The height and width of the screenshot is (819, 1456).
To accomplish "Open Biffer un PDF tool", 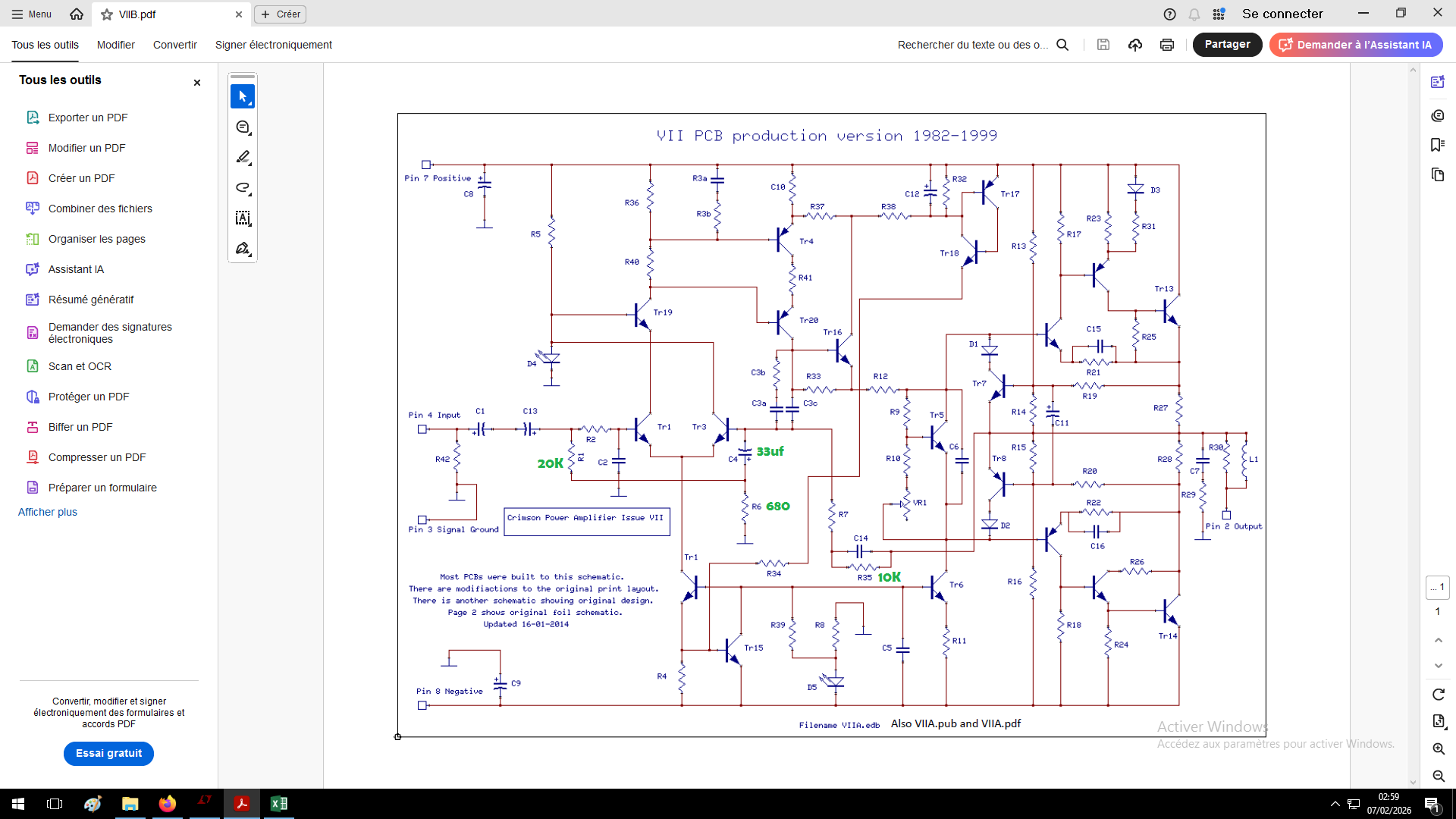I will coord(80,427).
